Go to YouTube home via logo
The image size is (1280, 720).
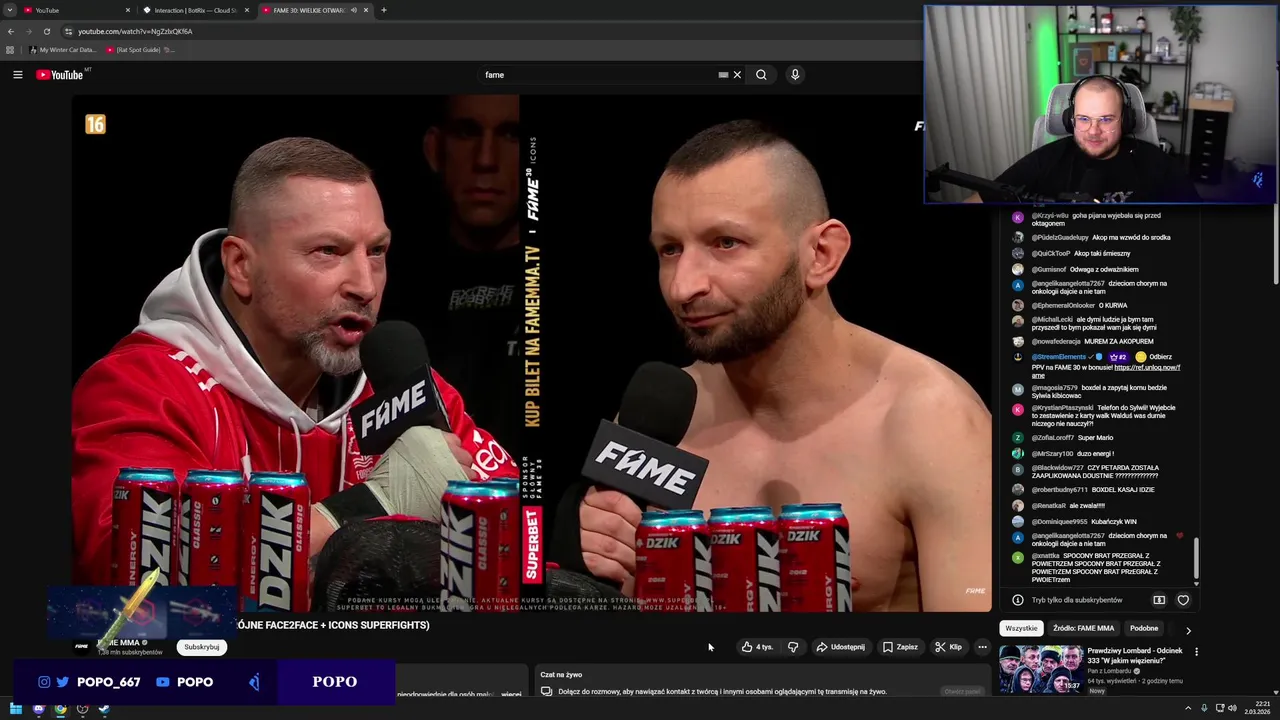(60, 75)
